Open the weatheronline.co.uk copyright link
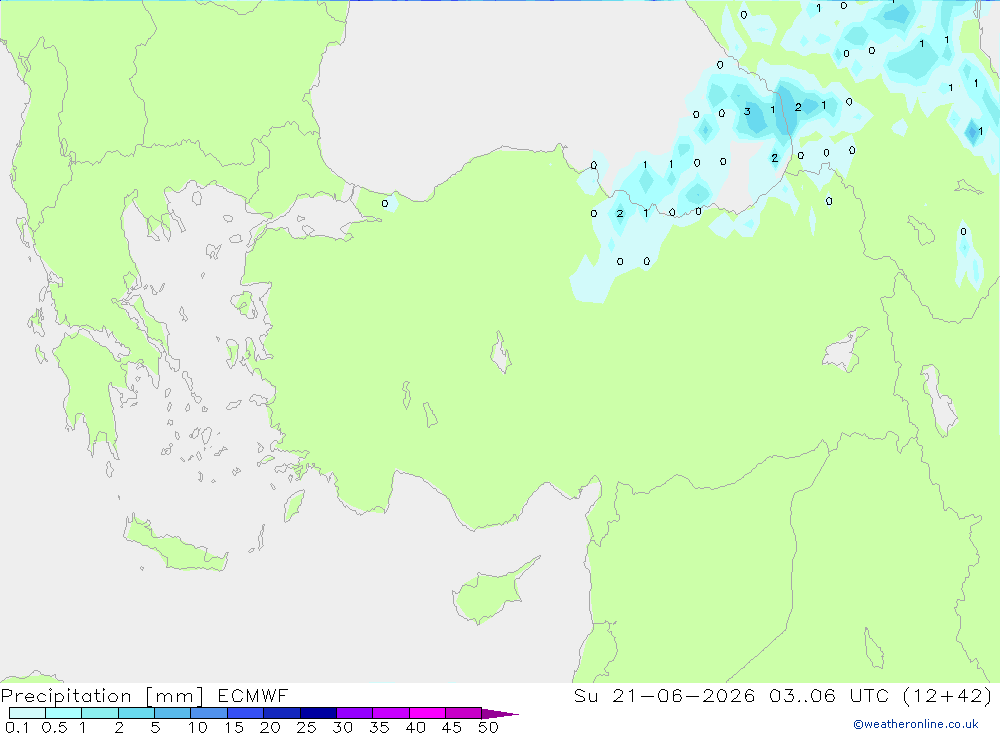The image size is (1000, 733). pyautogui.click(x=916, y=724)
